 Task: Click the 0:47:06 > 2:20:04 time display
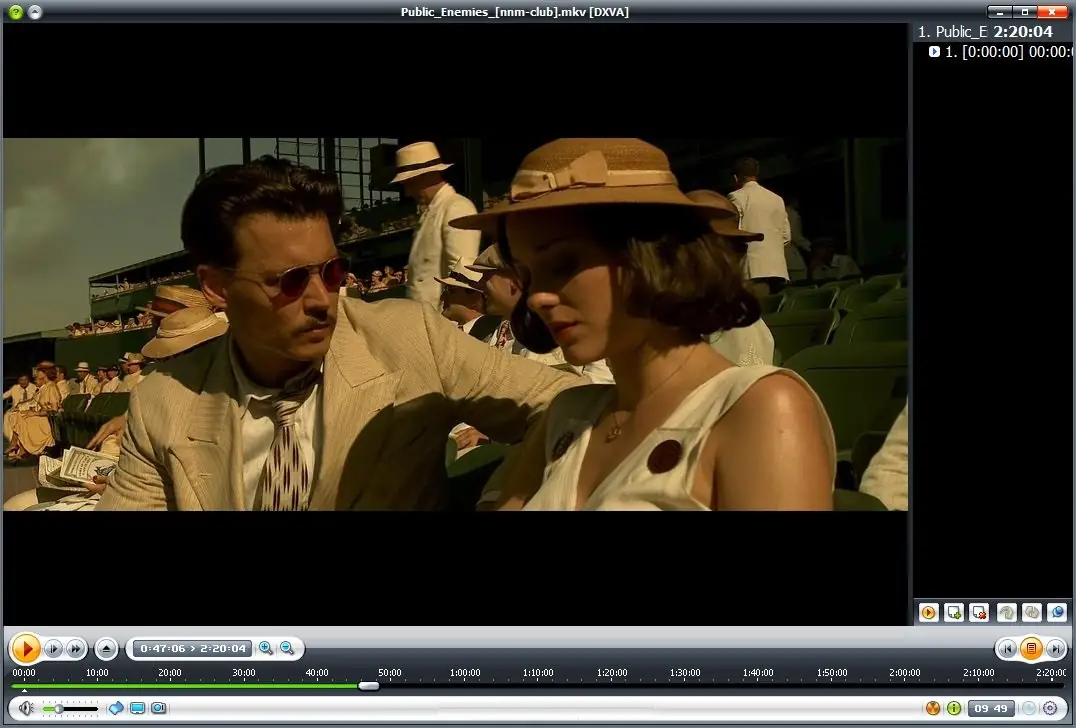[193, 649]
